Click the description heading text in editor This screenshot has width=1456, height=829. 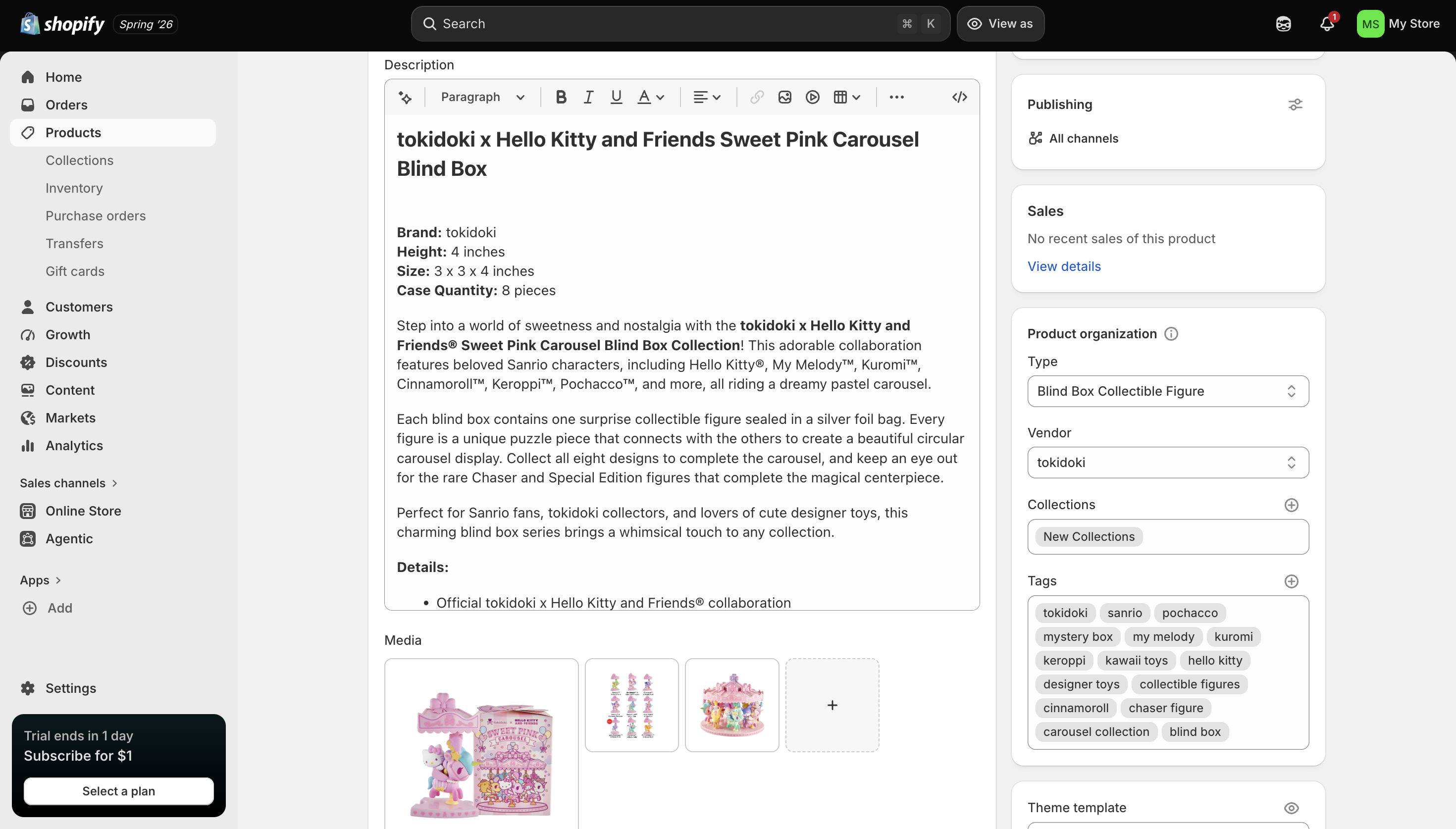point(657,155)
